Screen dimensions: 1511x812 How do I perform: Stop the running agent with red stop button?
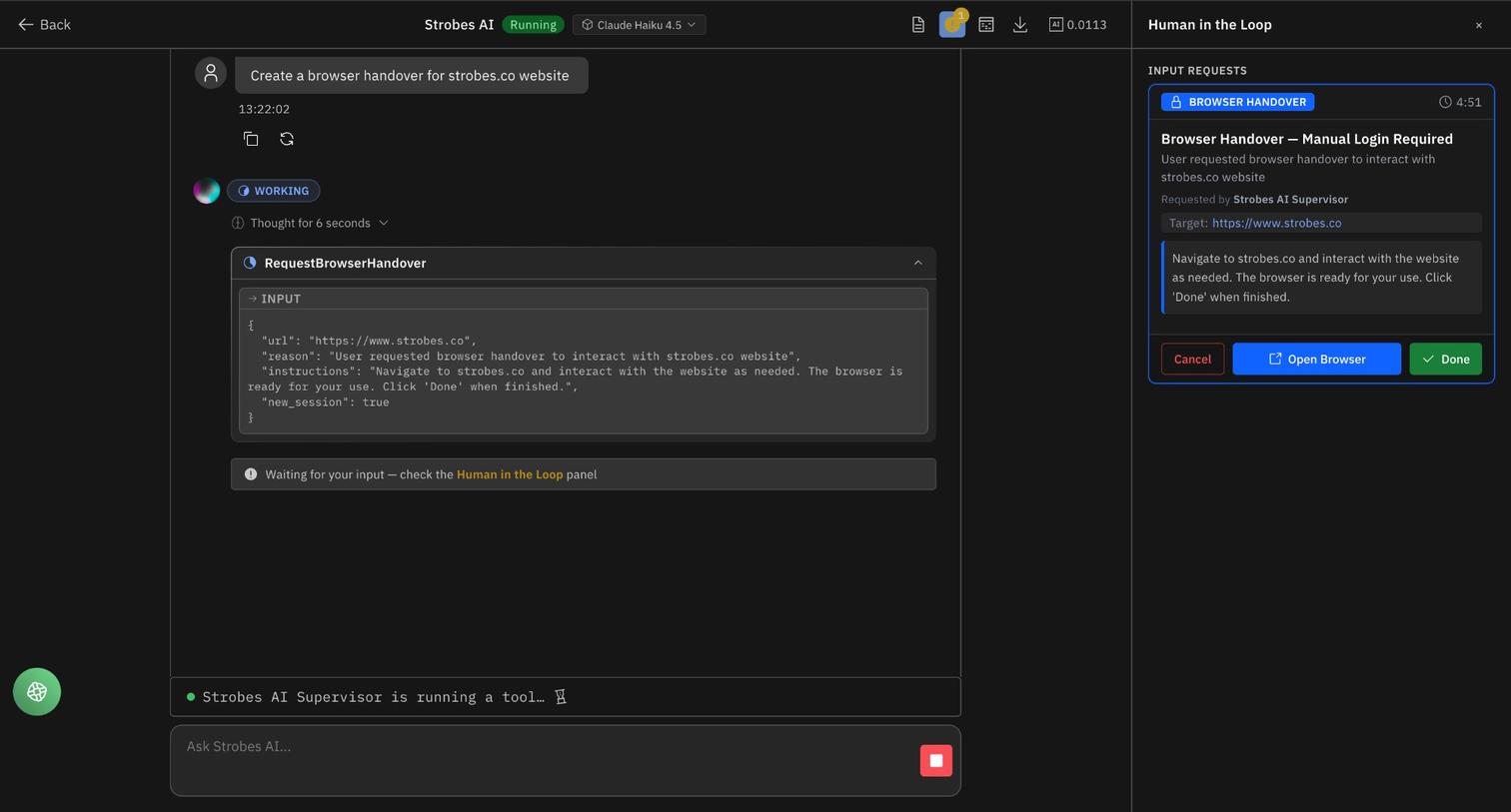click(936, 761)
